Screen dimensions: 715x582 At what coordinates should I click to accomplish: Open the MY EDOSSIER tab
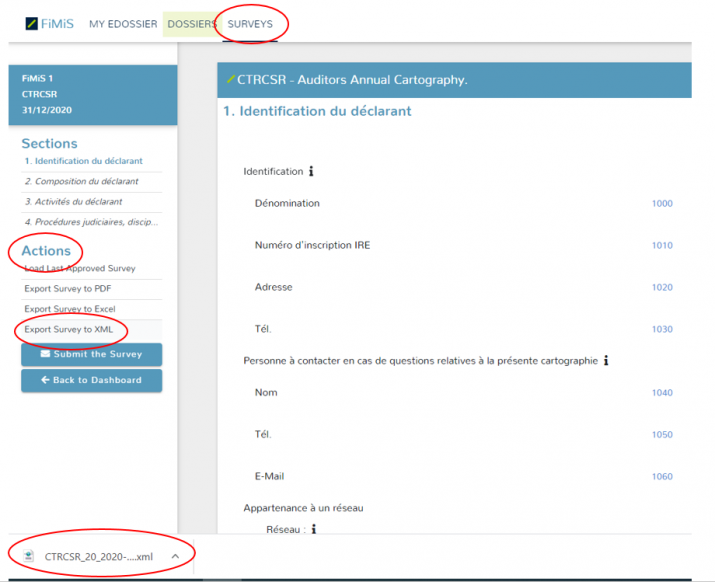[x=123, y=24]
